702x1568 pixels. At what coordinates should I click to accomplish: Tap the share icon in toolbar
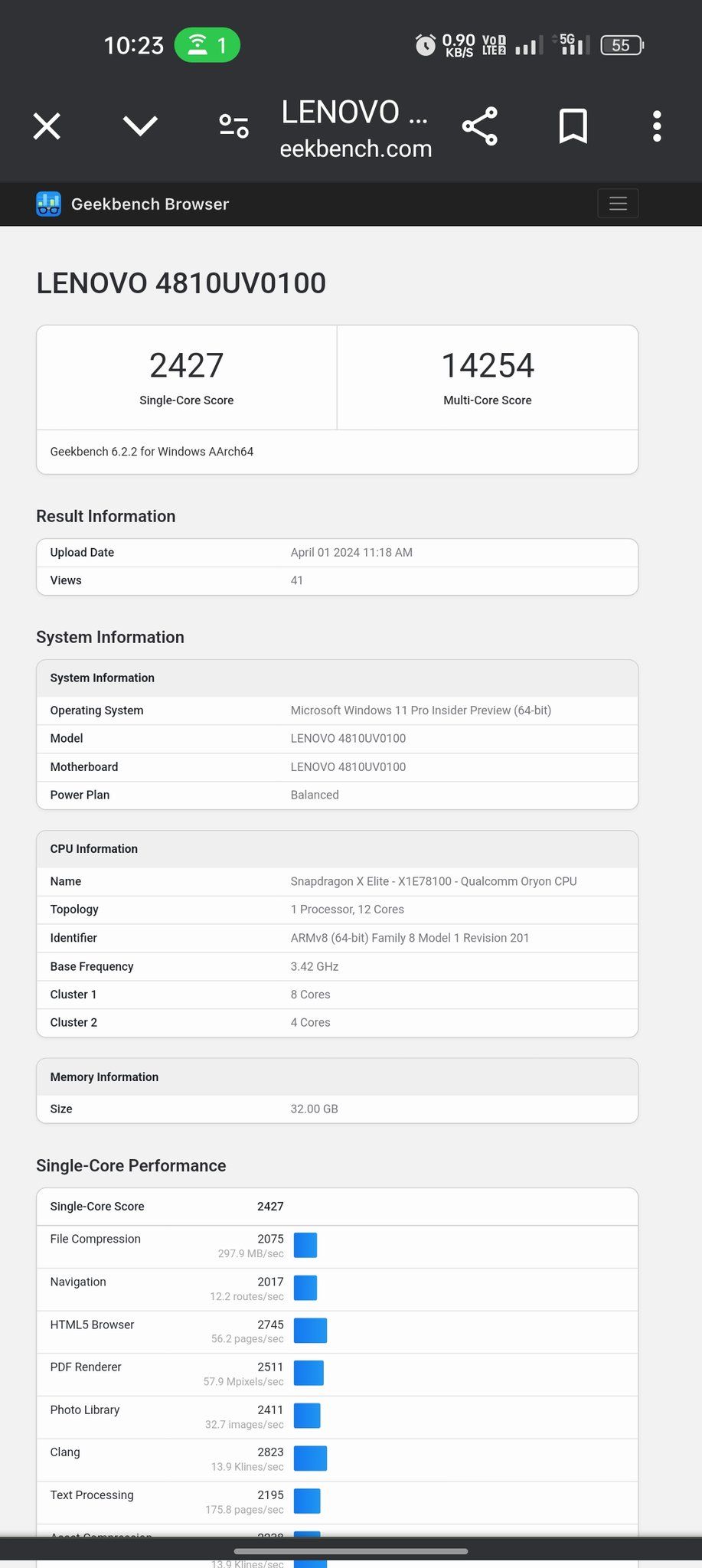click(480, 126)
